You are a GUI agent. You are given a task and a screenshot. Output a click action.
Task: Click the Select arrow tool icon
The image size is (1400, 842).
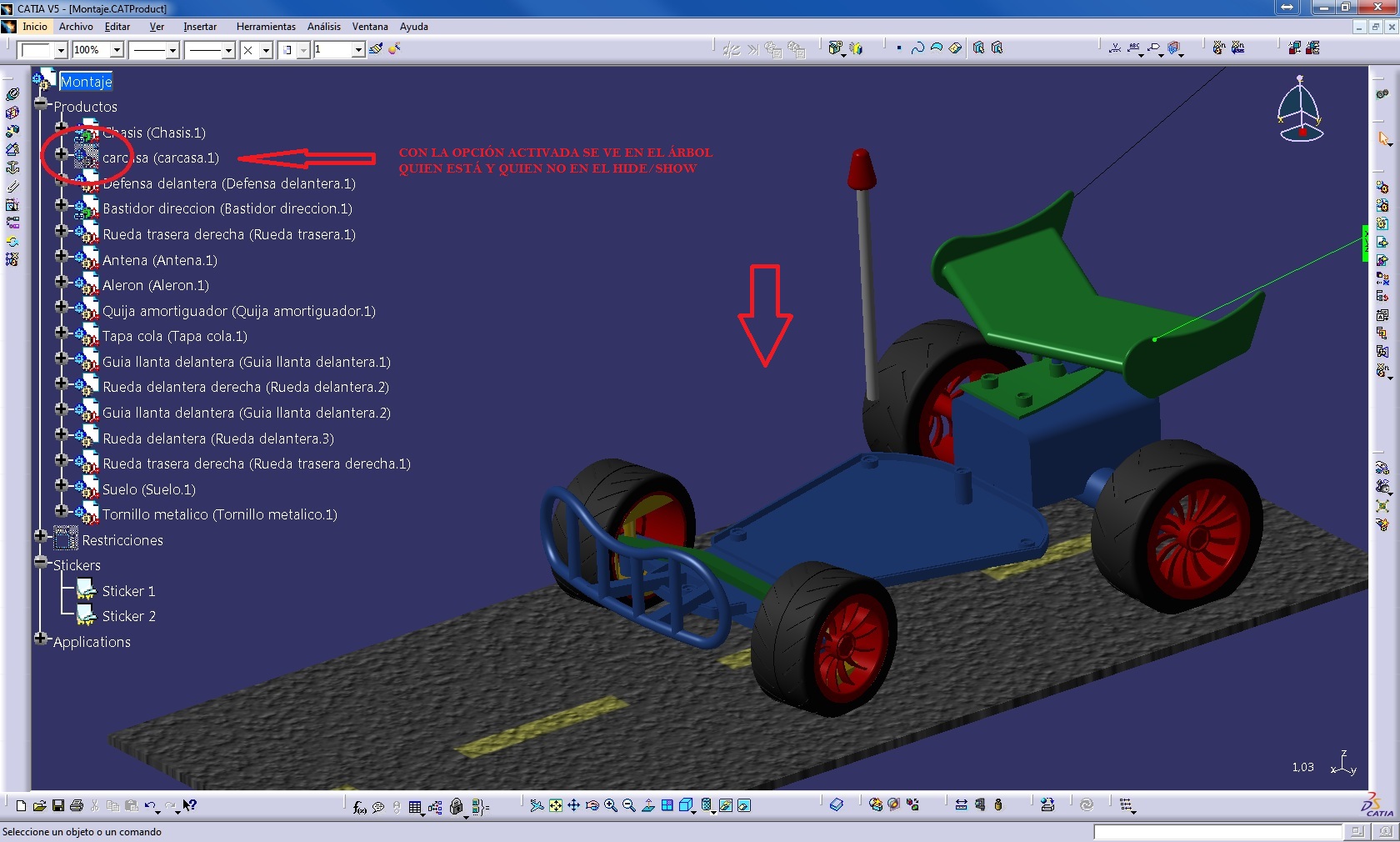pos(1383,138)
